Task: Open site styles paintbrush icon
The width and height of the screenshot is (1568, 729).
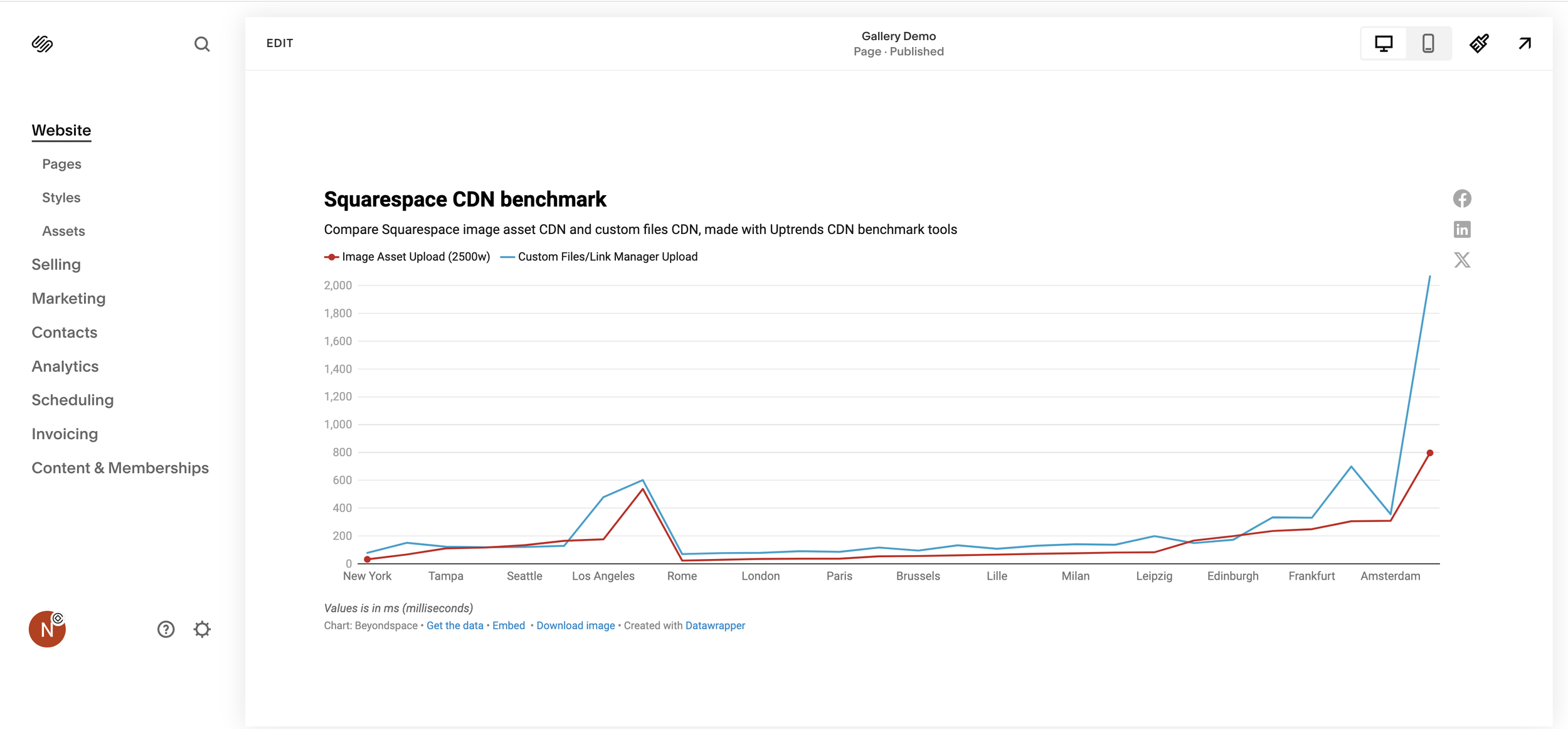Action: click(x=1479, y=43)
